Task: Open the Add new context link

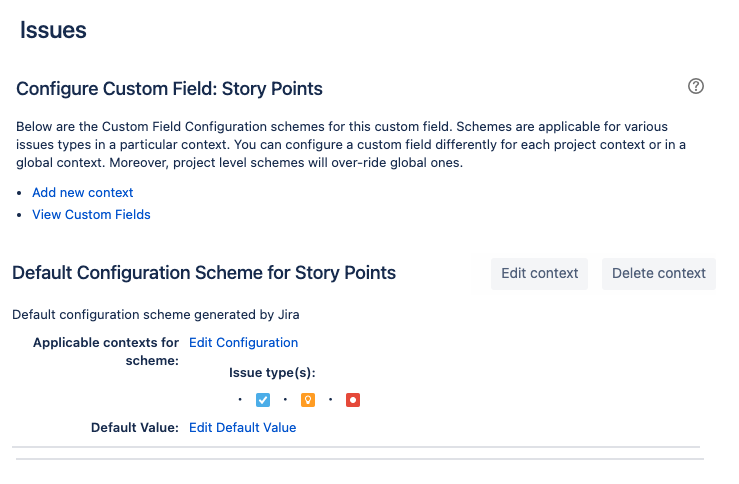Action: coord(82,192)
